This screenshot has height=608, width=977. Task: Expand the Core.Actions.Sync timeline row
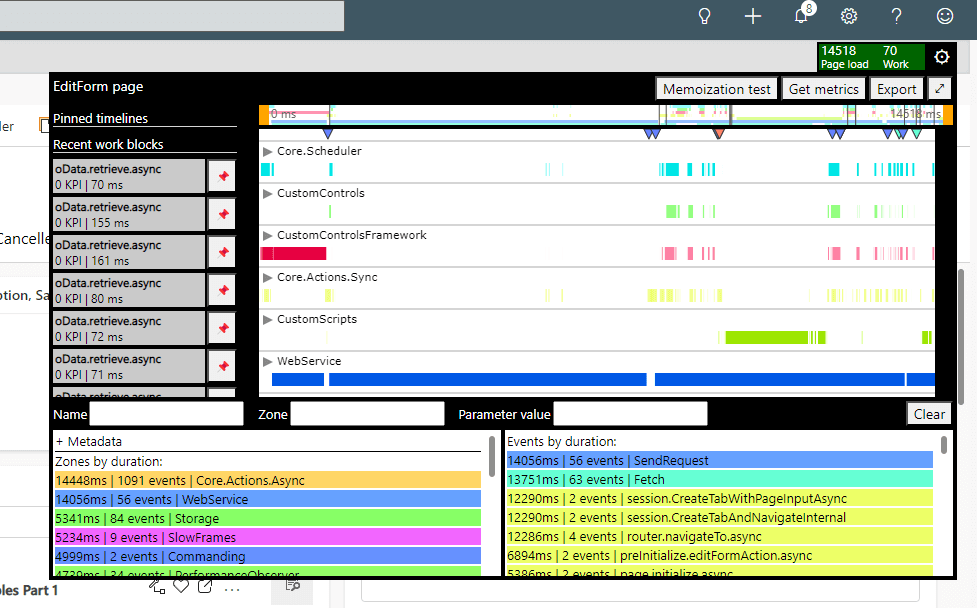tap(267, 277)
